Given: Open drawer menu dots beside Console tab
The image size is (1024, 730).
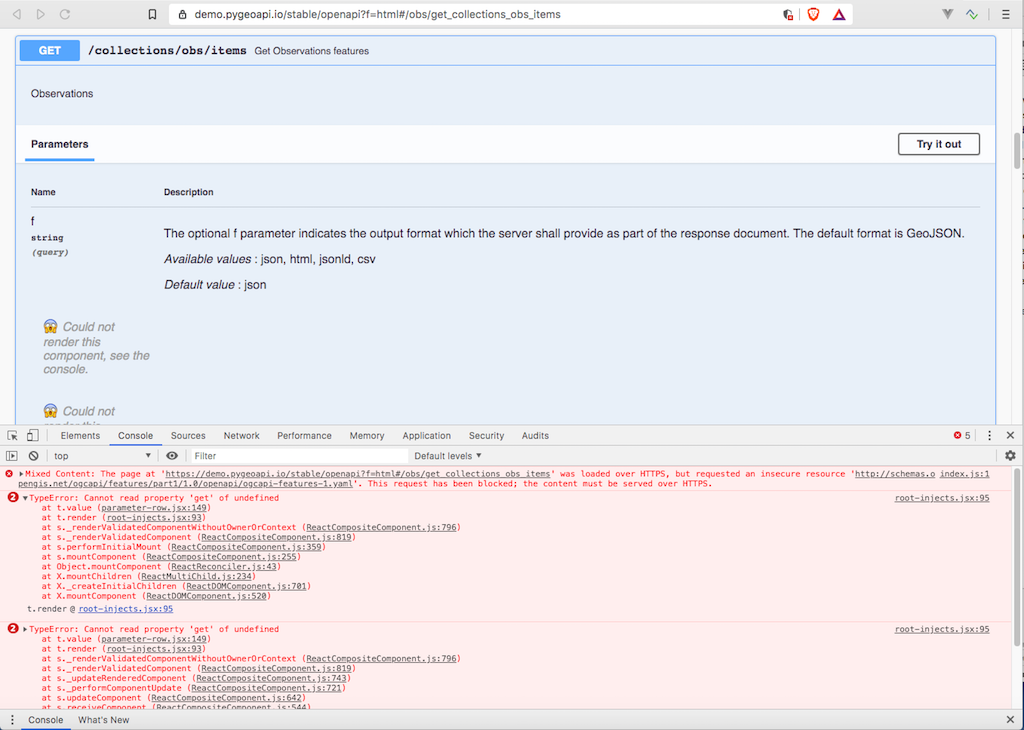Looking at the screenshot, I should pyautogui.click(x=12, y=720).
